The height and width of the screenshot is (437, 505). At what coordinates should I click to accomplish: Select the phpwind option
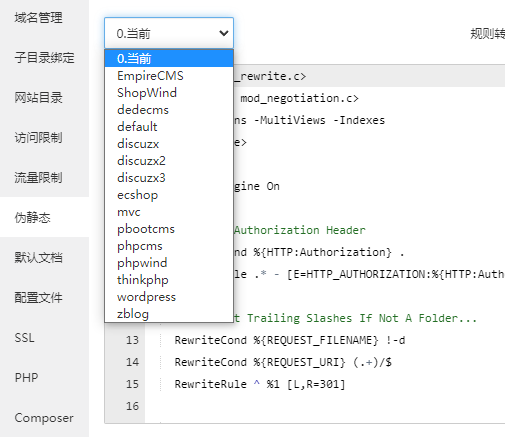coord(169,263)
